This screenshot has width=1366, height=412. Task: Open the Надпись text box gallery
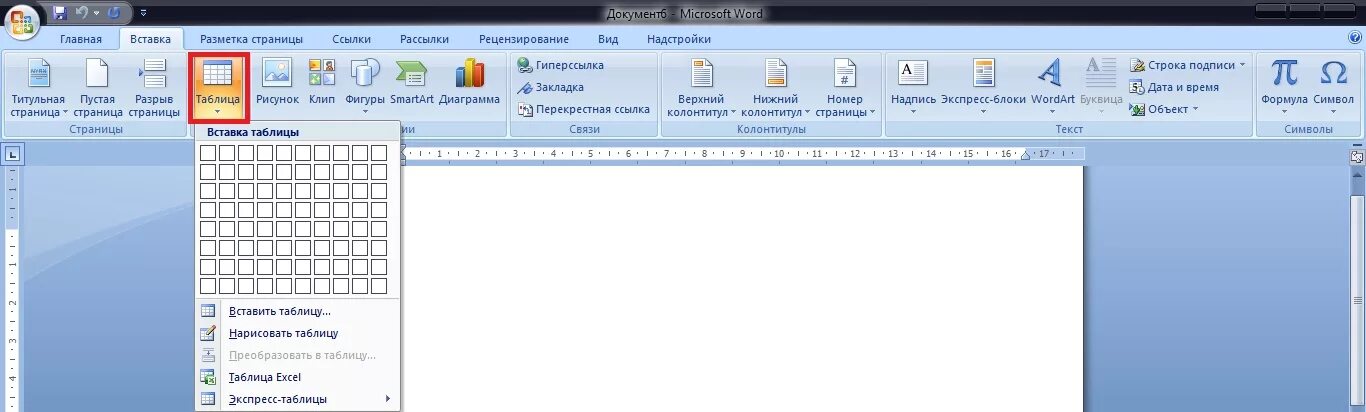click(913, 88)
